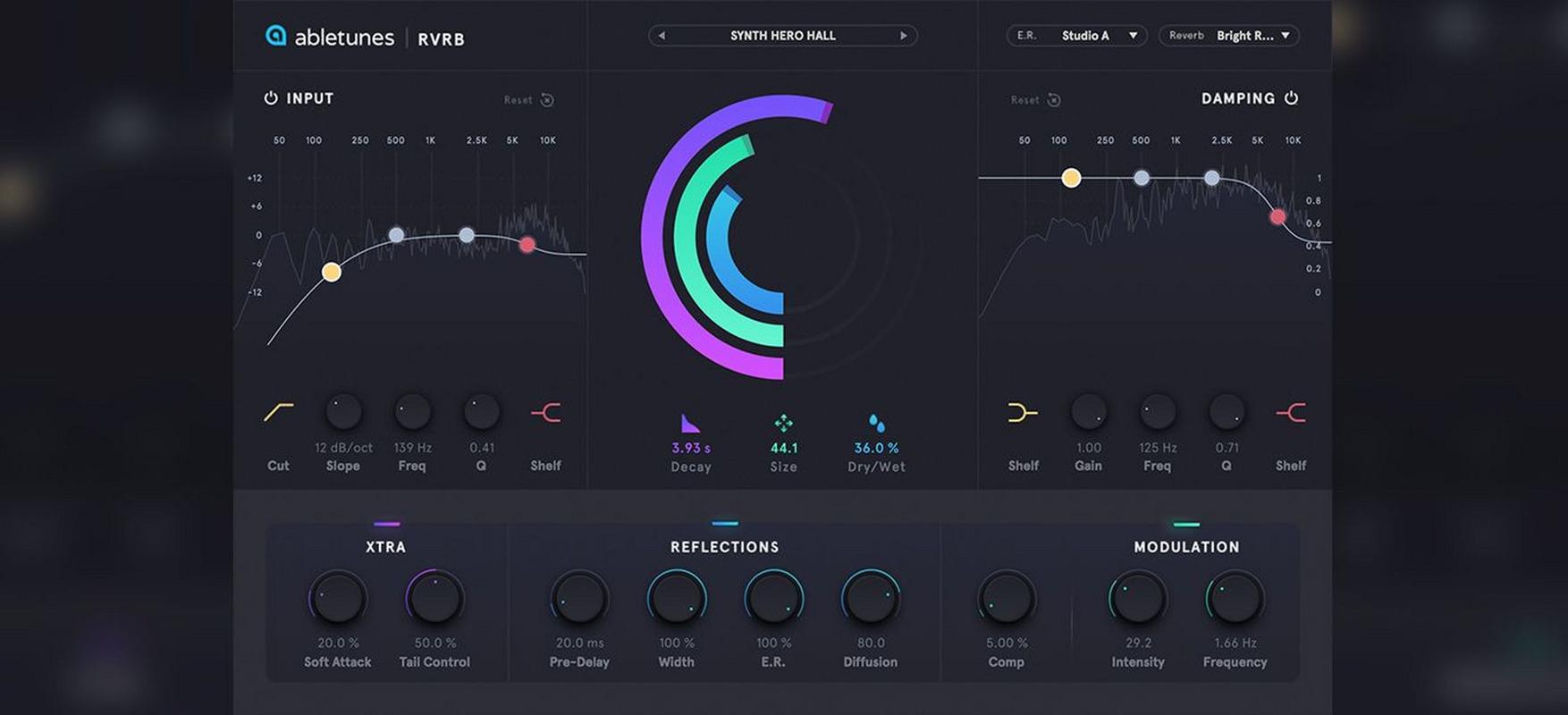The width and height of the screenshot is (1568, 715).
Task: Select the Damping low Shelf filter icon
Action: coord(1023,412)
